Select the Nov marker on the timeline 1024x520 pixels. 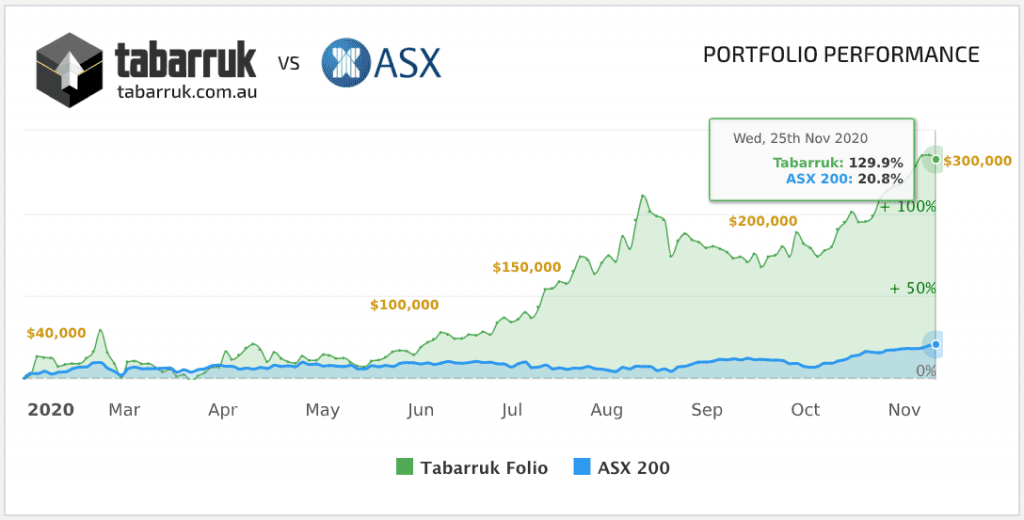pyautogui.click(x=904, y=410)
